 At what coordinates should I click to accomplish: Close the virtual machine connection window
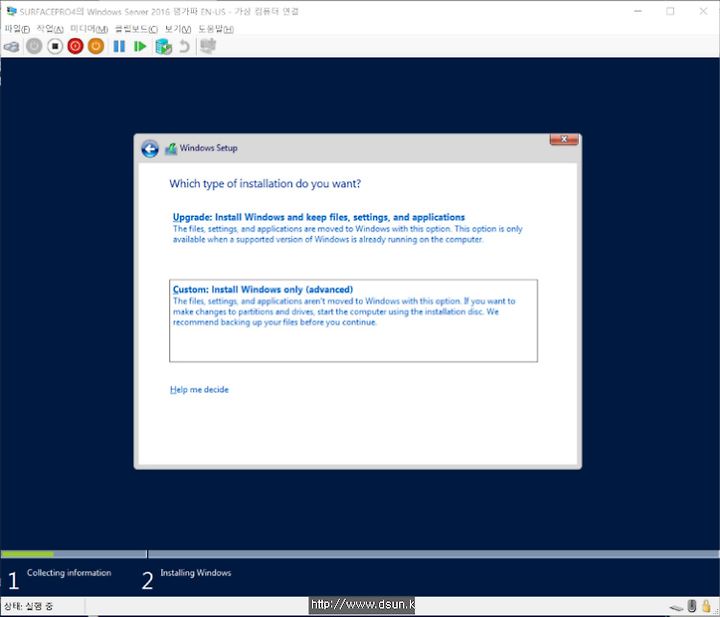pos(703,11)
